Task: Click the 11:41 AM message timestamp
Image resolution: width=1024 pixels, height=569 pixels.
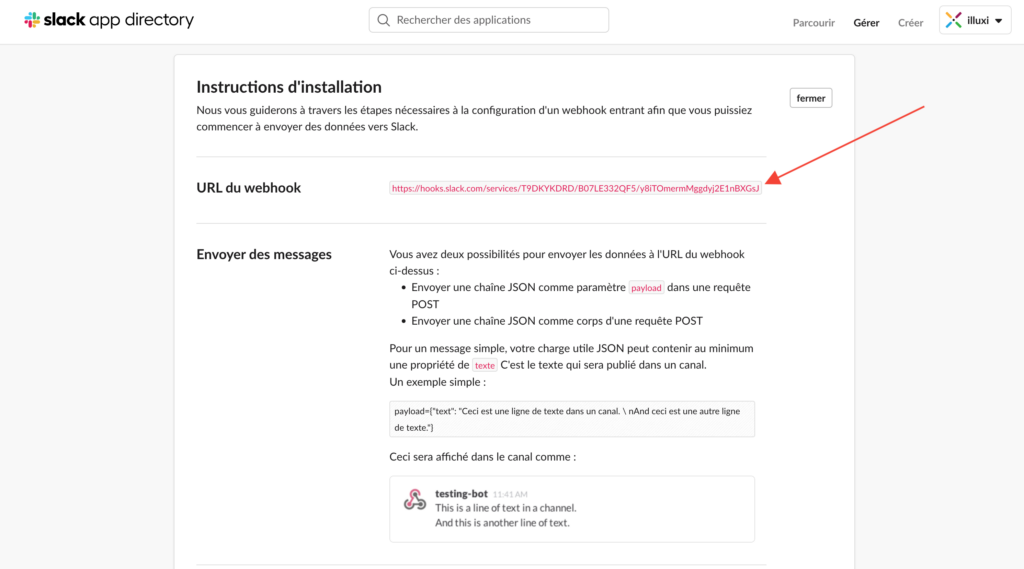Action: tap(510, 495)
